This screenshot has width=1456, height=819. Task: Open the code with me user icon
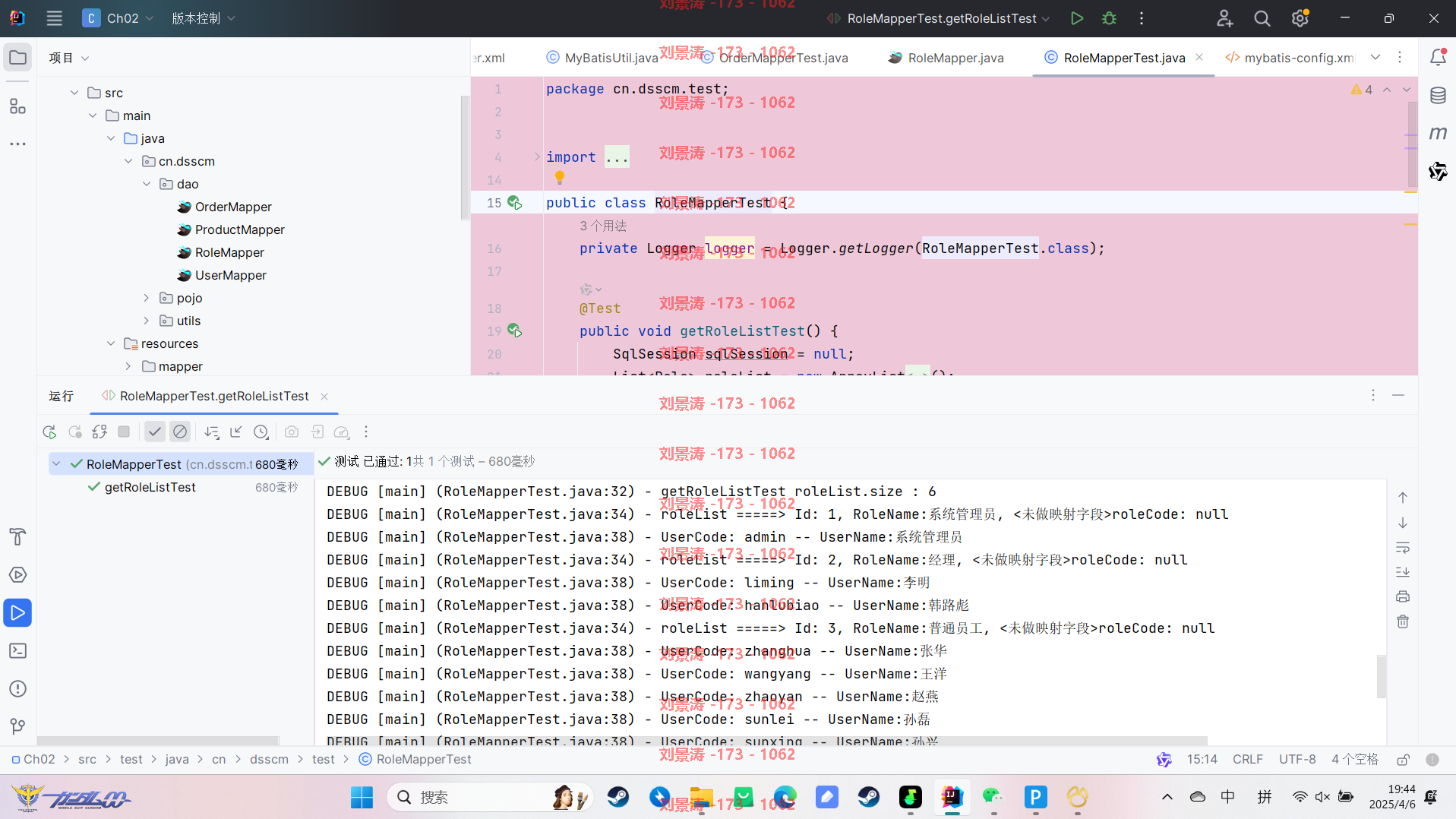(x=1224, y=18)
